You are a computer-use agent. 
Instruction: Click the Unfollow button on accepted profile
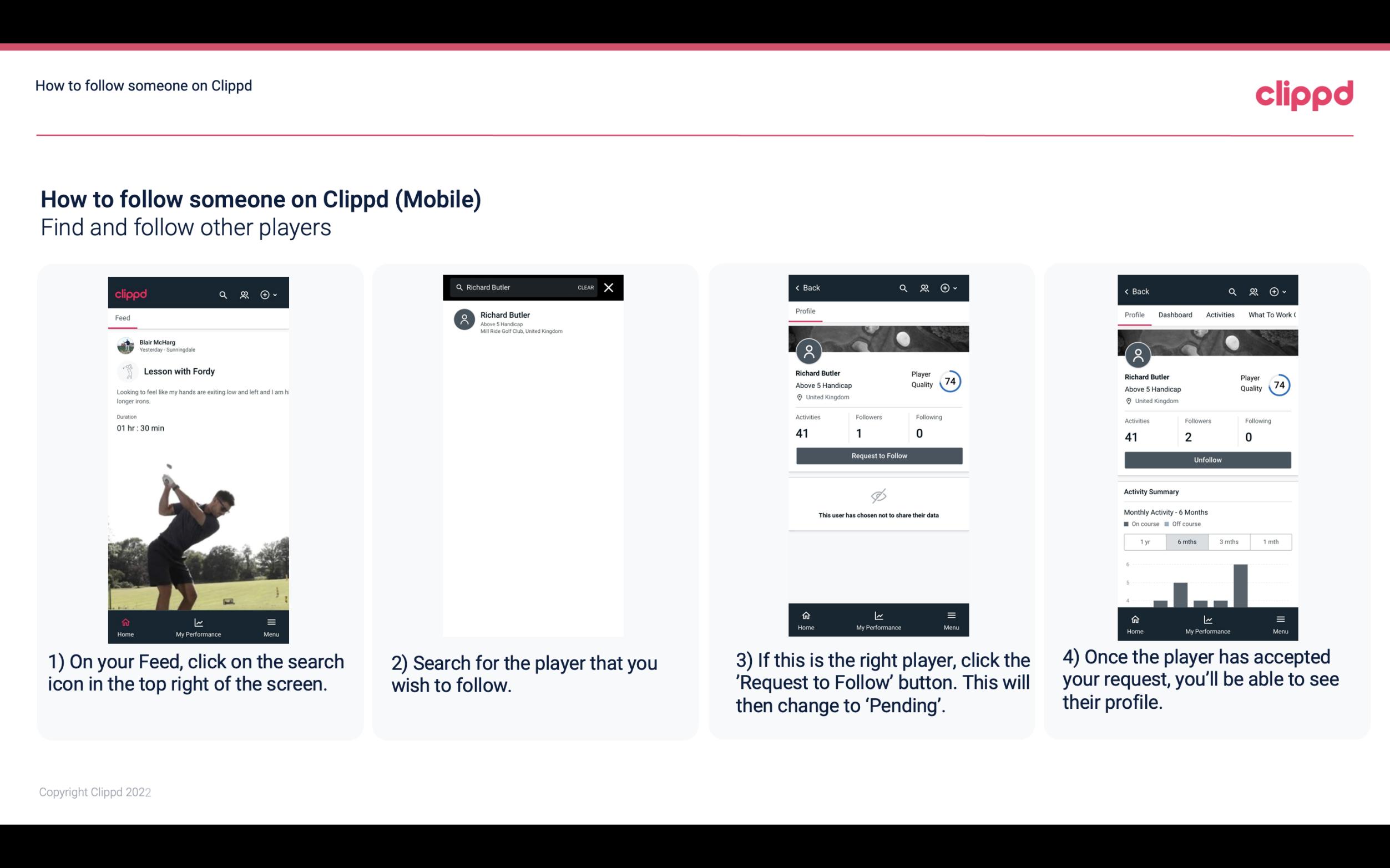tap(1207, 459)
